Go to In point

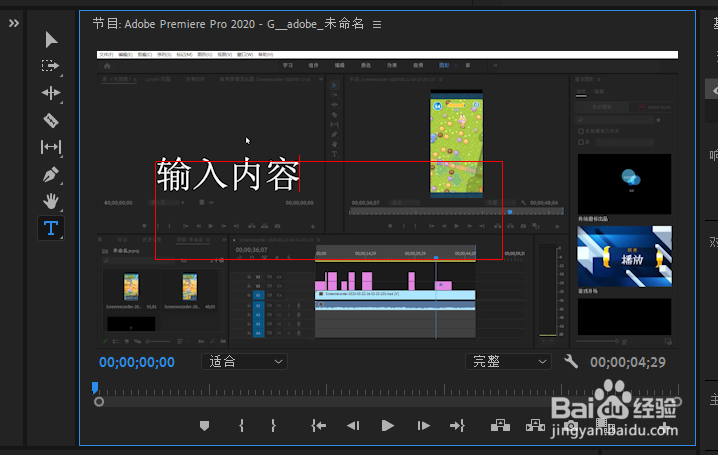318,426
